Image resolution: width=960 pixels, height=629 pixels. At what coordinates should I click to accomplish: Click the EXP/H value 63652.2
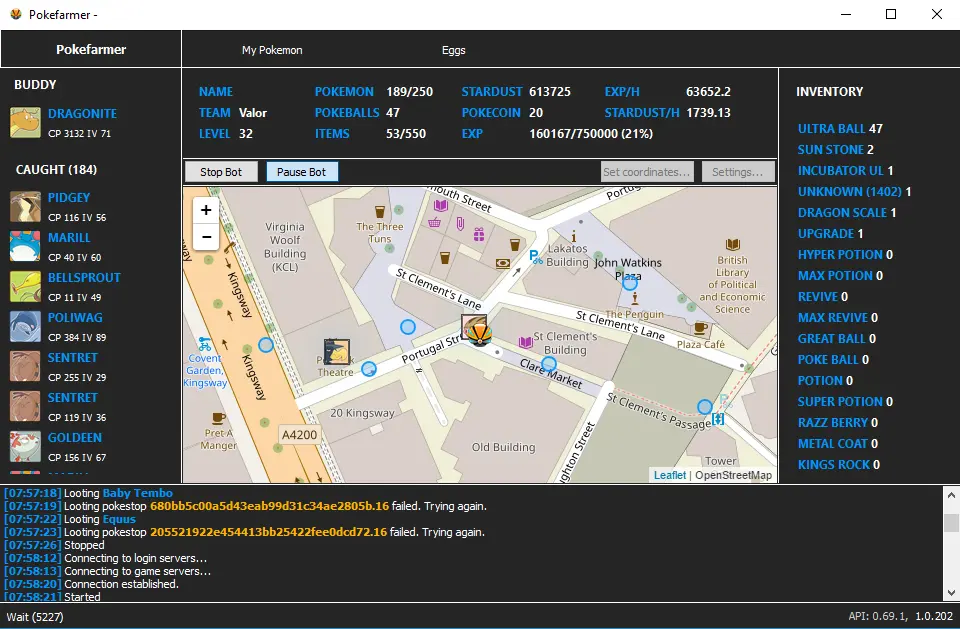tap(708, 92)
